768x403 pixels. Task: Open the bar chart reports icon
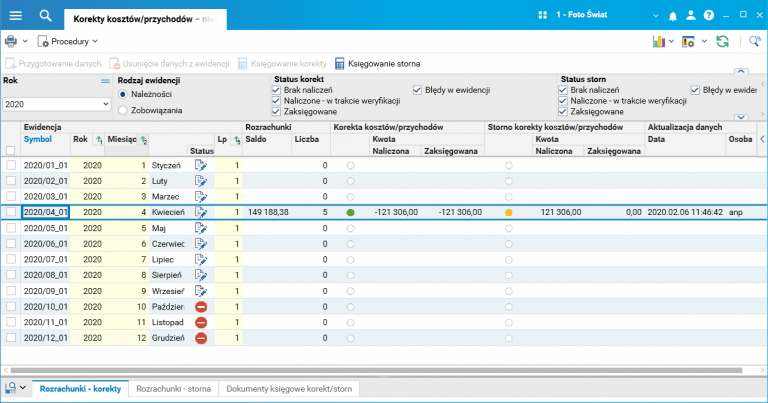point(660,41)
